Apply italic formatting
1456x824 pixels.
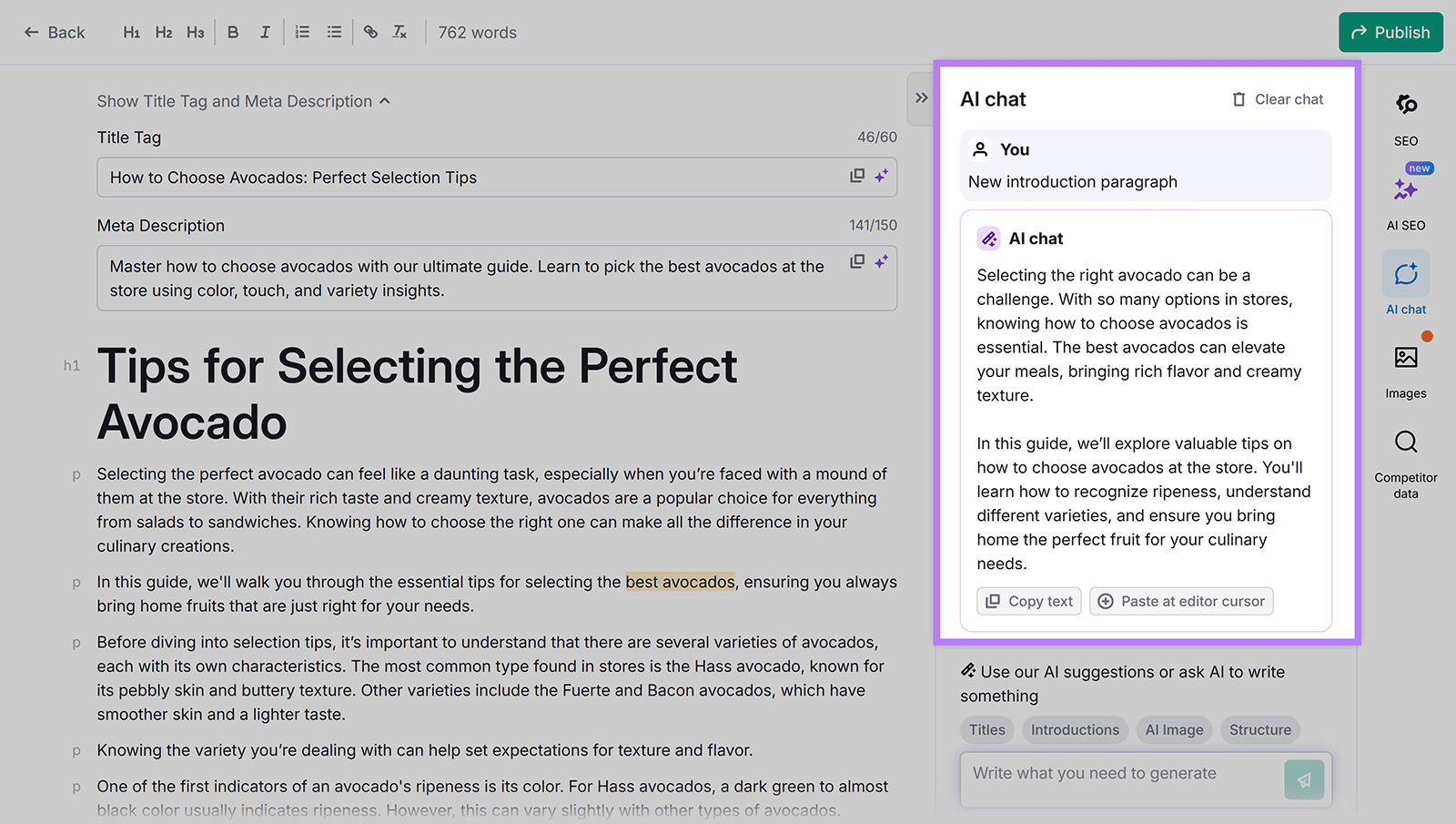click(x=265, y=31)
